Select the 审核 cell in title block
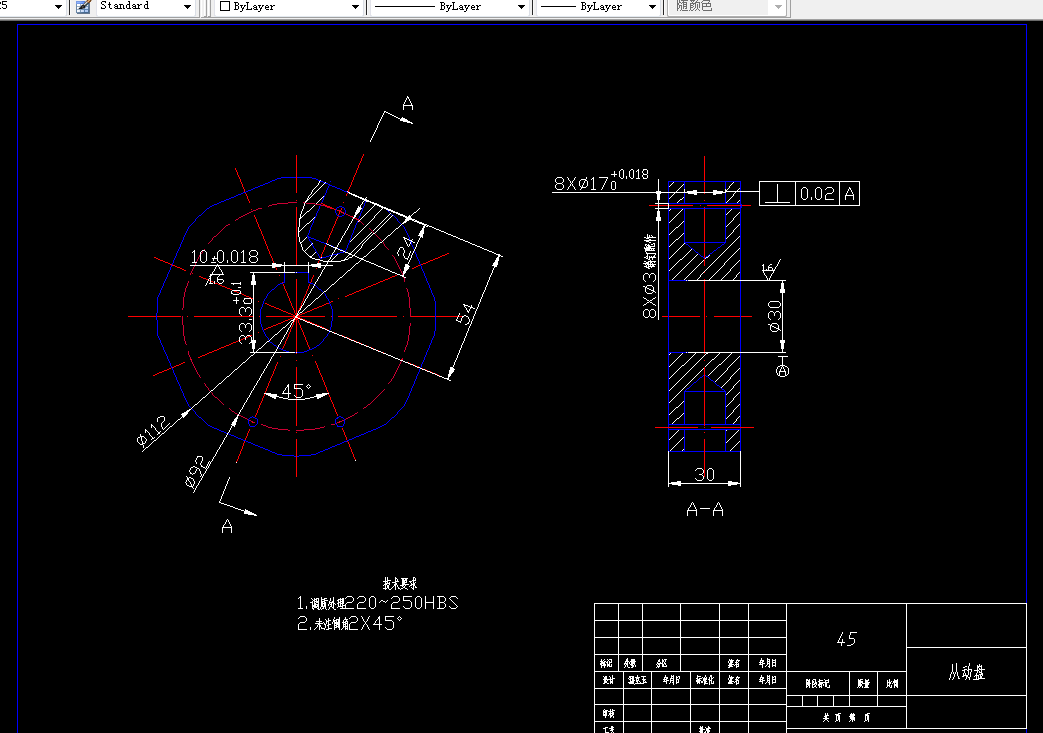Screen dimensions: 1043x733 pos(609,713)
